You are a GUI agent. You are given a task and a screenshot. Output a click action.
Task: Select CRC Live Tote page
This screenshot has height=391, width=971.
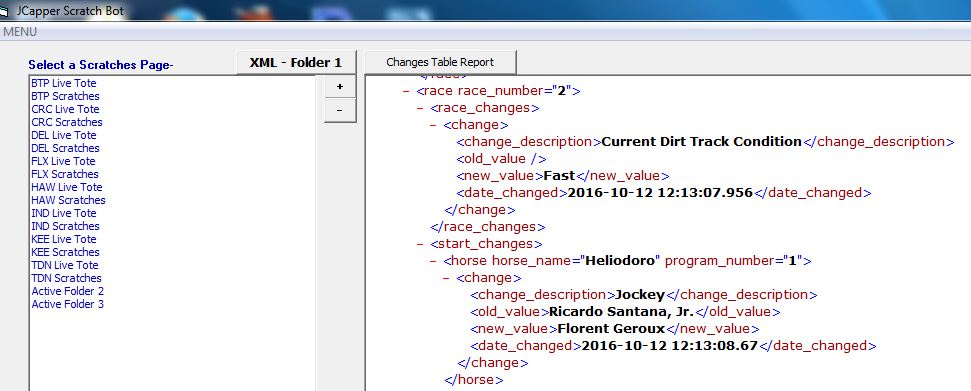[x=65, y=109]
